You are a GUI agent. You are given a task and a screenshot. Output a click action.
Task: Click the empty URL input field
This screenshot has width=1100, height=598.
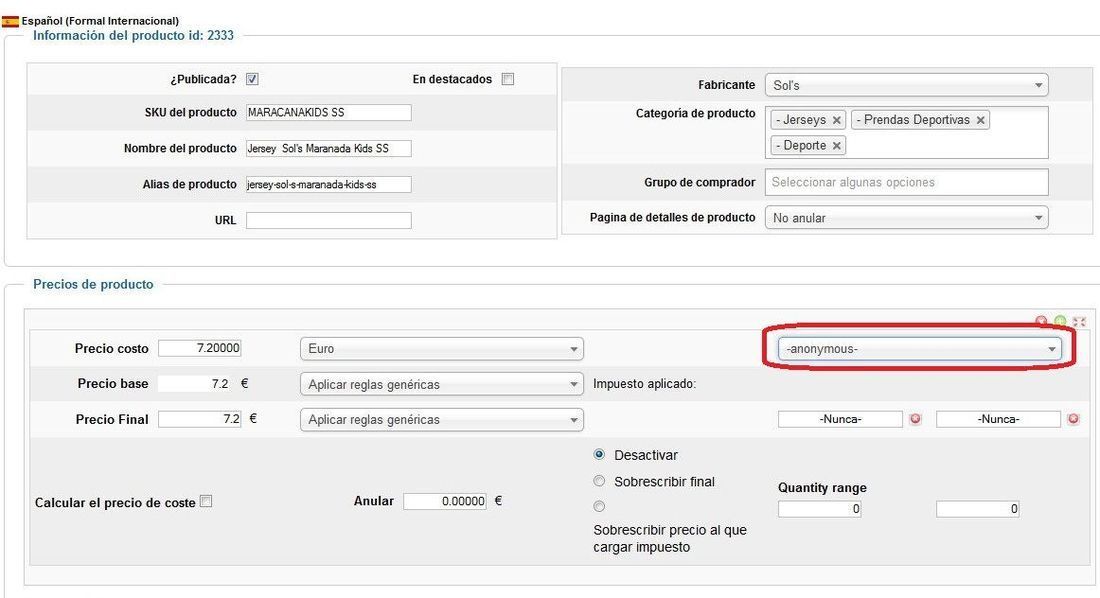(x=328, y=220)
